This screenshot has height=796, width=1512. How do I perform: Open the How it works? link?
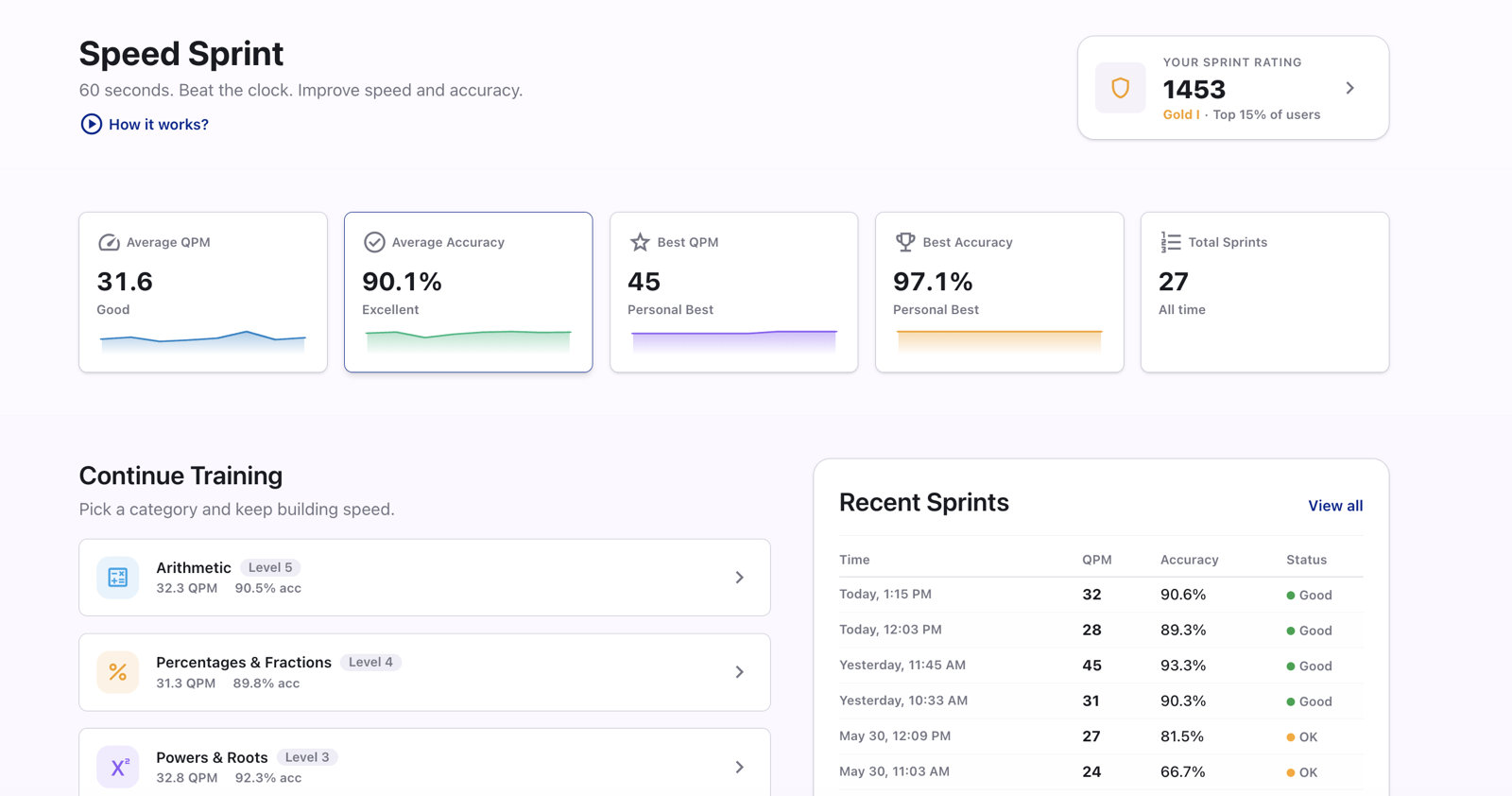coord(158,124)
